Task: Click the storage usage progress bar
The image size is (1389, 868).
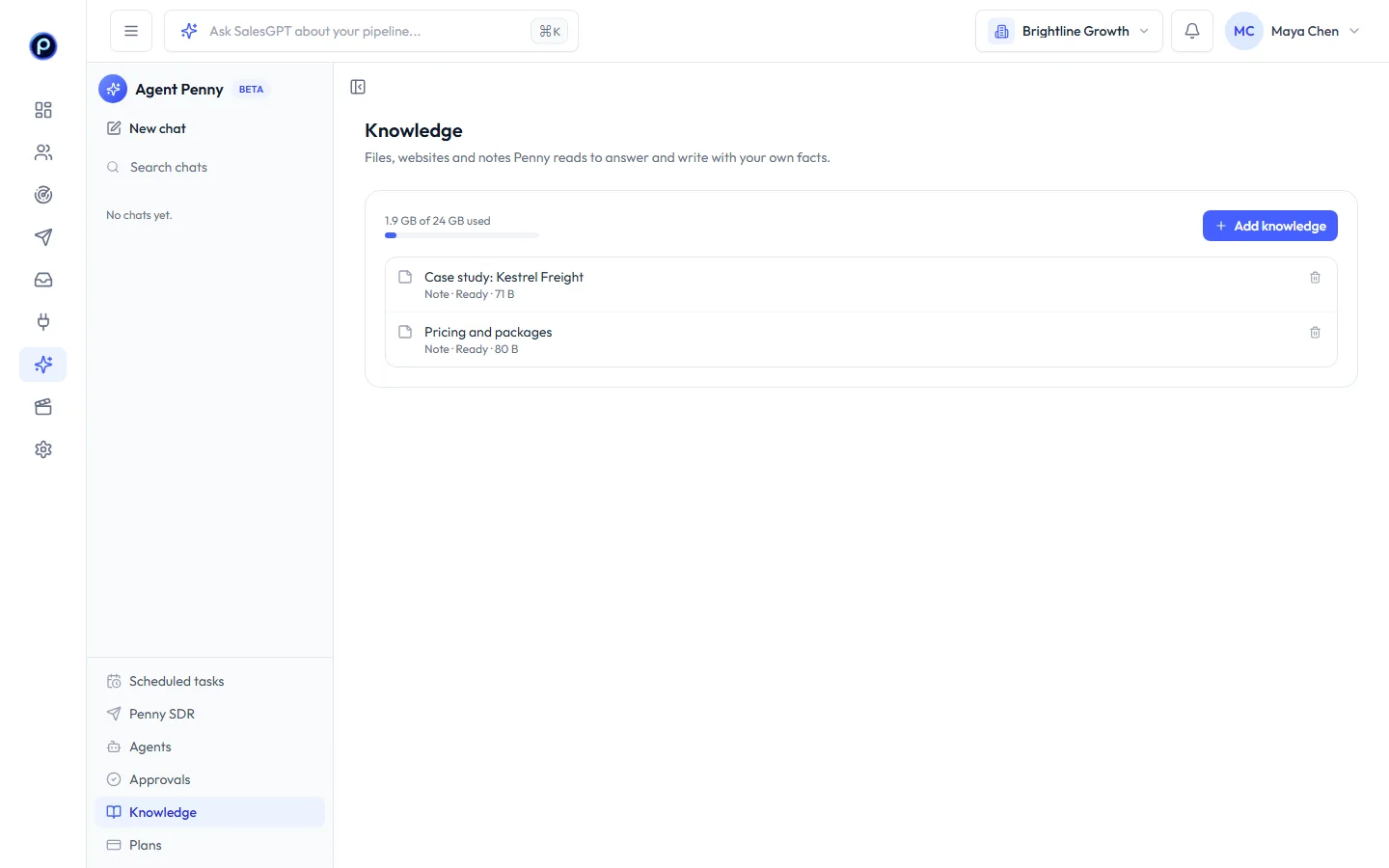Action: [462, 235]
